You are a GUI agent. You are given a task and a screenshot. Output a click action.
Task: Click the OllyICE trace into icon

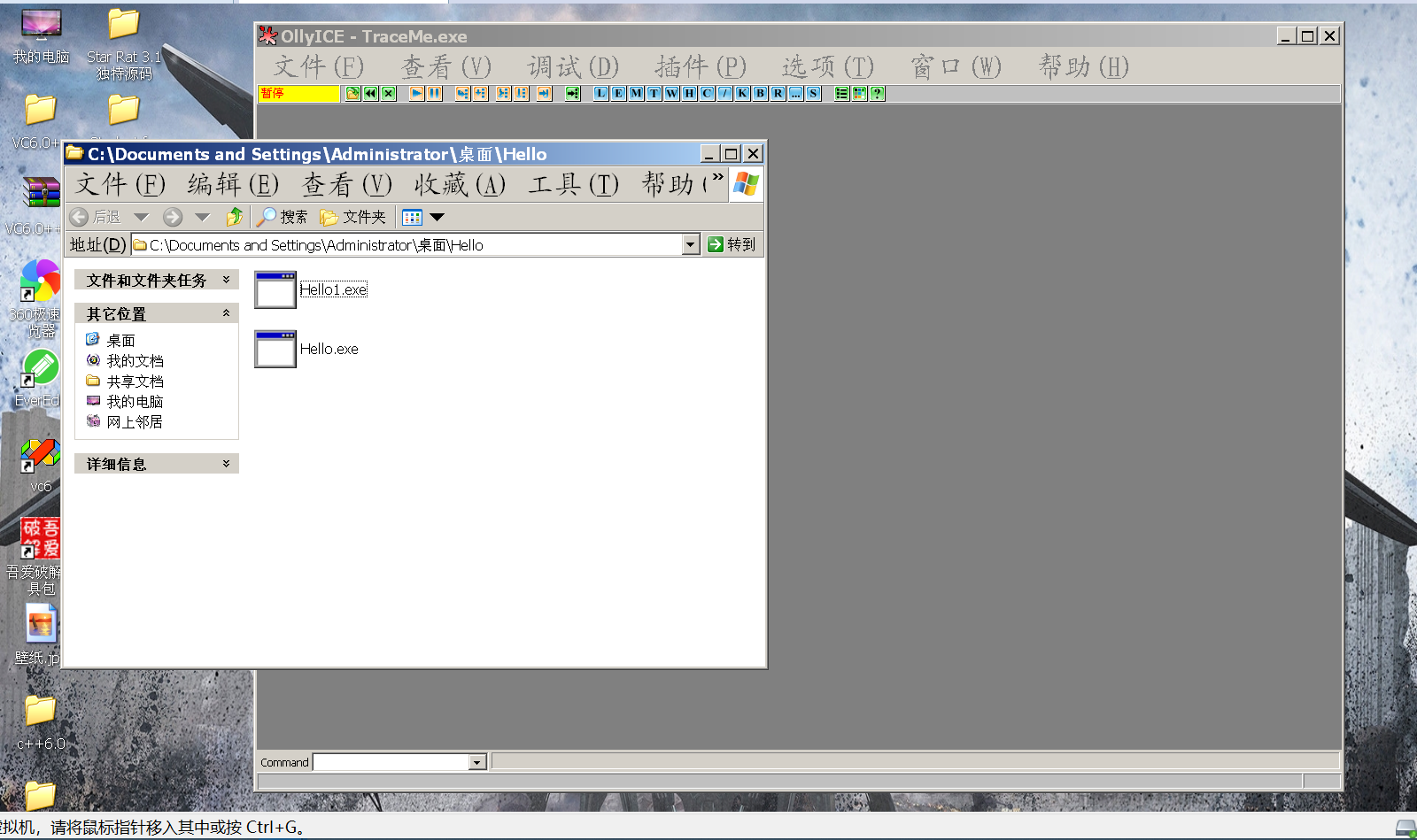click(503, 93)
